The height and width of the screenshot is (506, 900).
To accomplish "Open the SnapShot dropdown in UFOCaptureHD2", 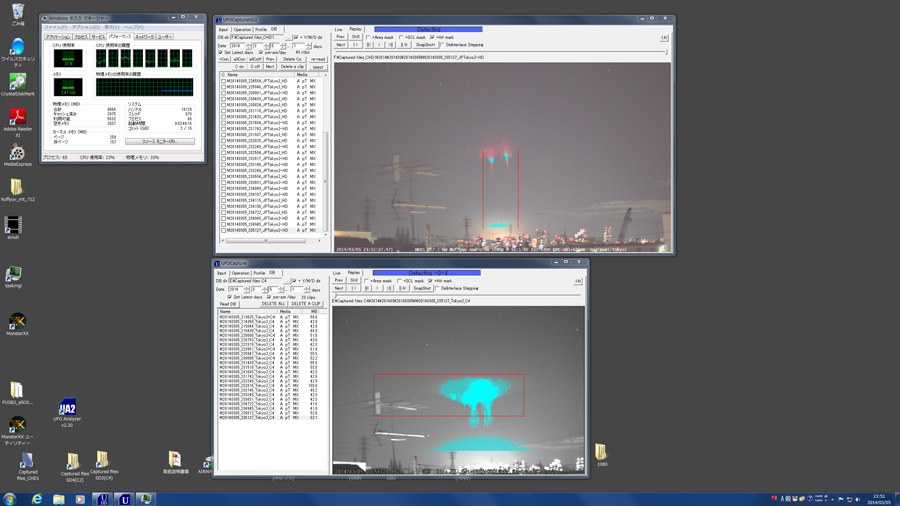I will point(425,45).
